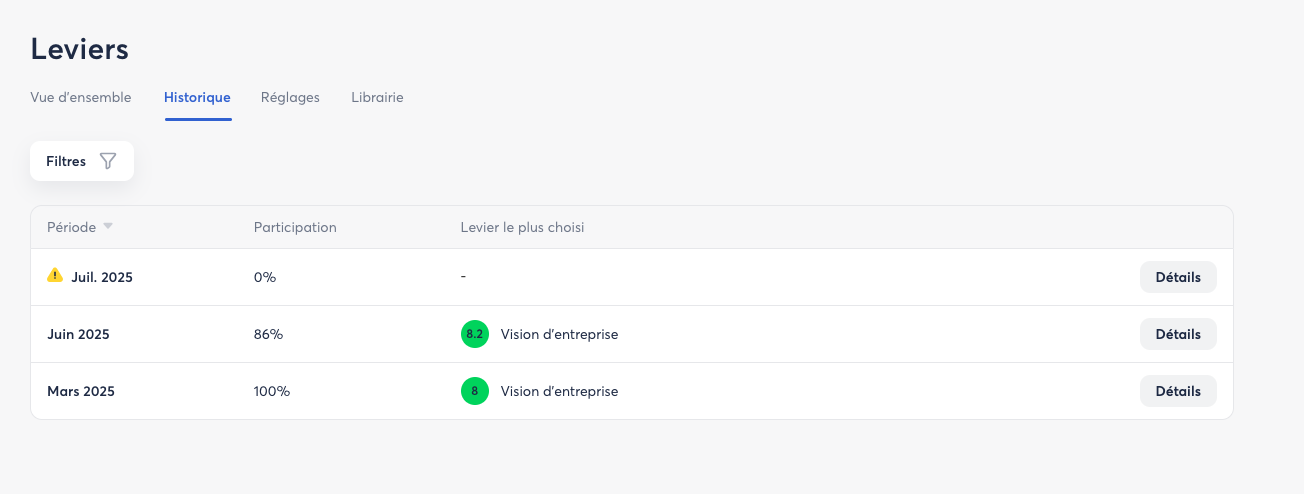
Task: Click the Participation column header
Action: tap(295, 227)
